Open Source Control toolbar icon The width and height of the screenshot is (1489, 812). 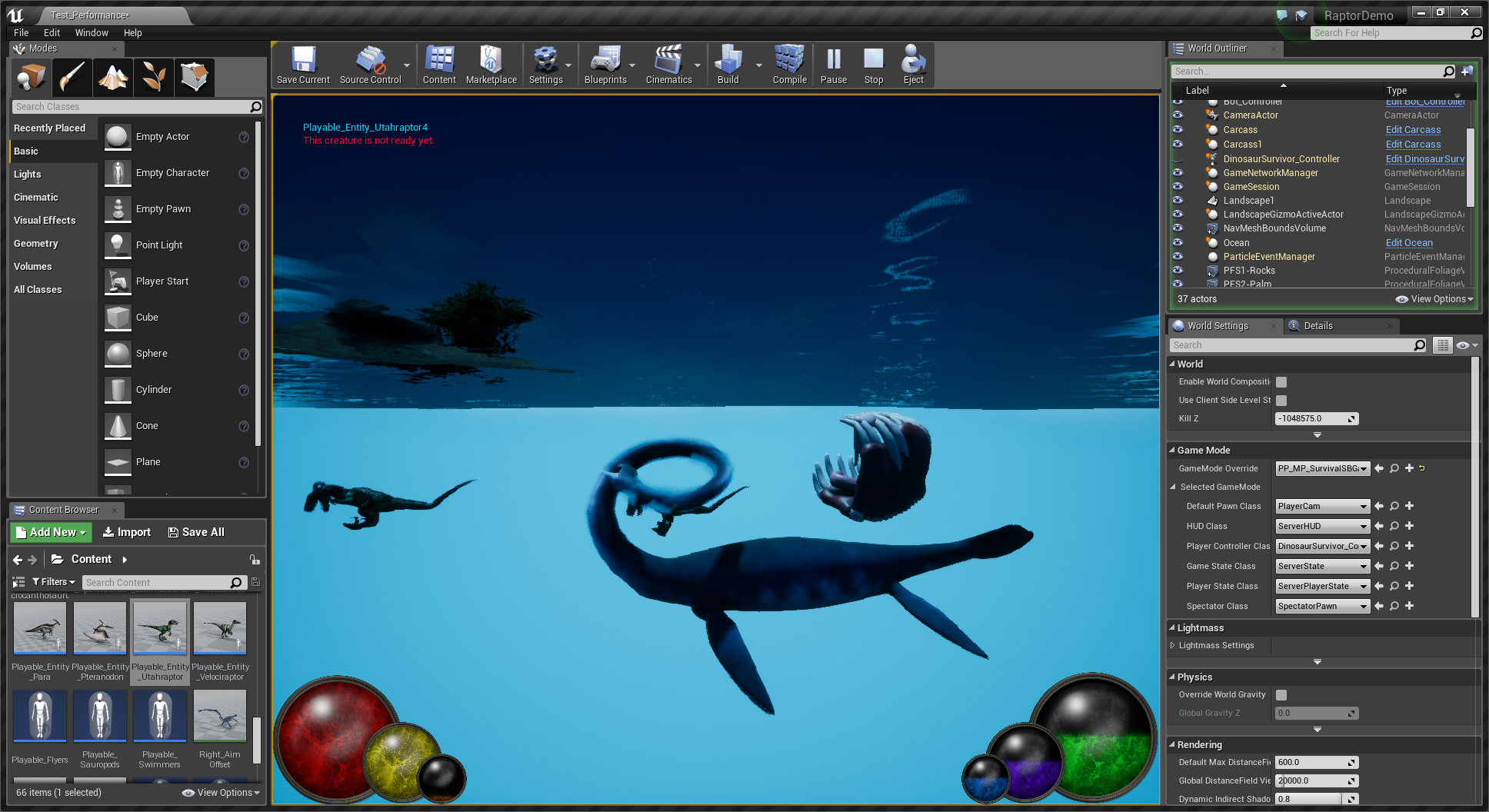(x=370, y=65)
